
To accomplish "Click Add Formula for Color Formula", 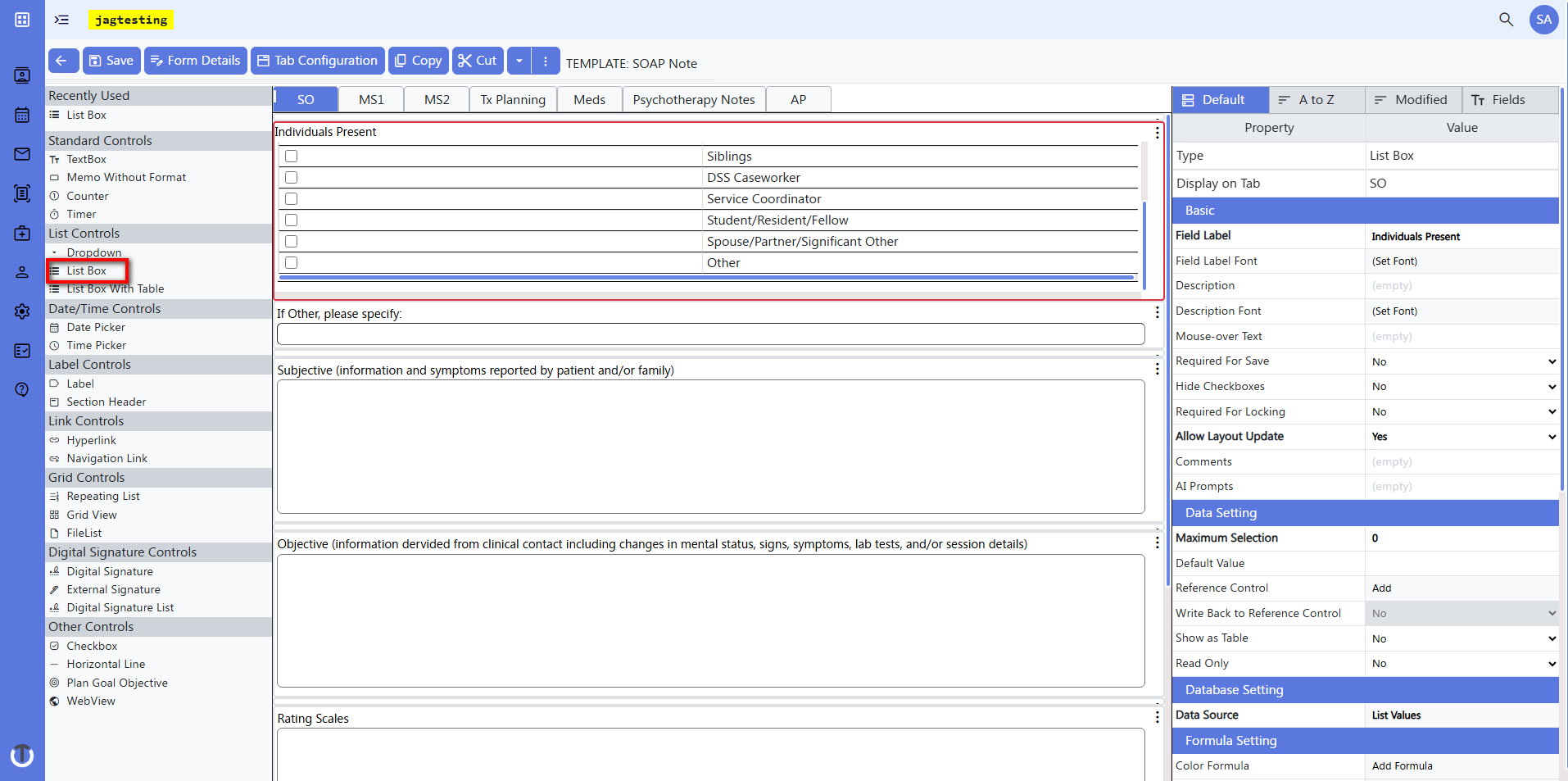I will pyautogui.click(x=1402, y=766).
